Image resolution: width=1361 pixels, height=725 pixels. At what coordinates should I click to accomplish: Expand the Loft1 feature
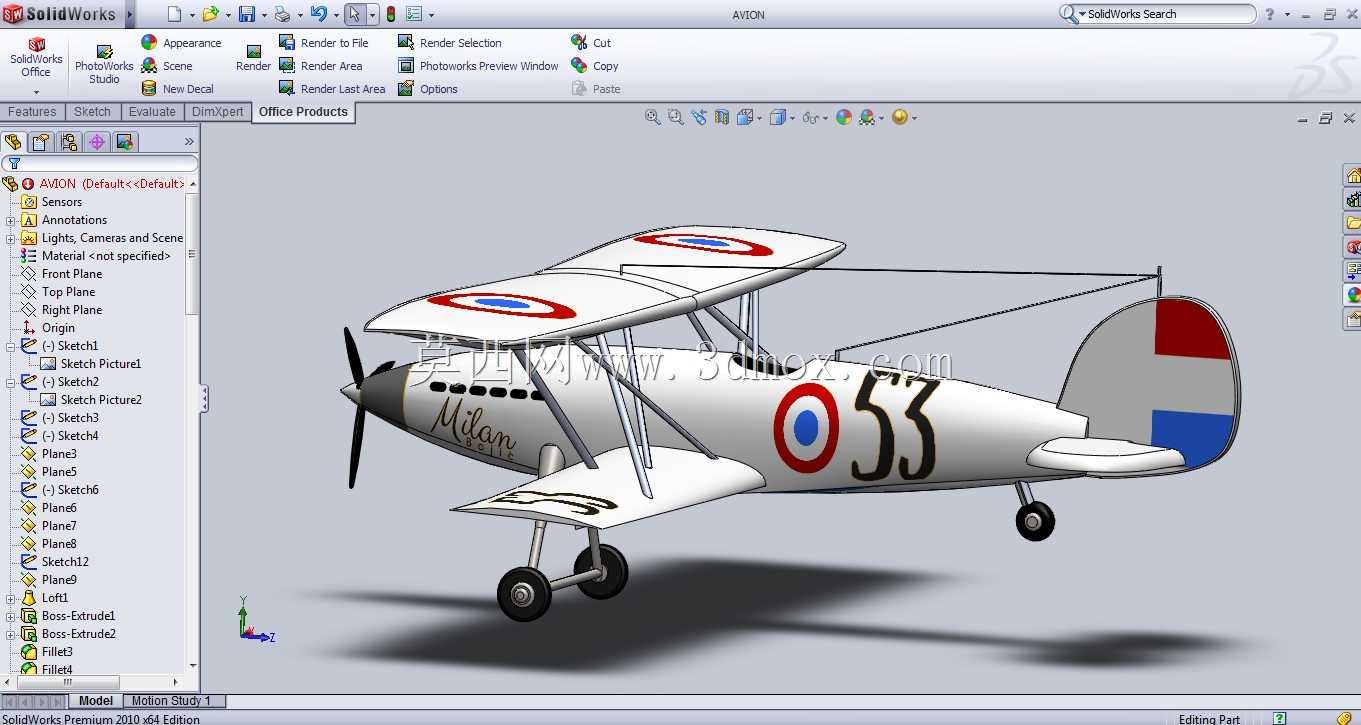pos(11,598)
